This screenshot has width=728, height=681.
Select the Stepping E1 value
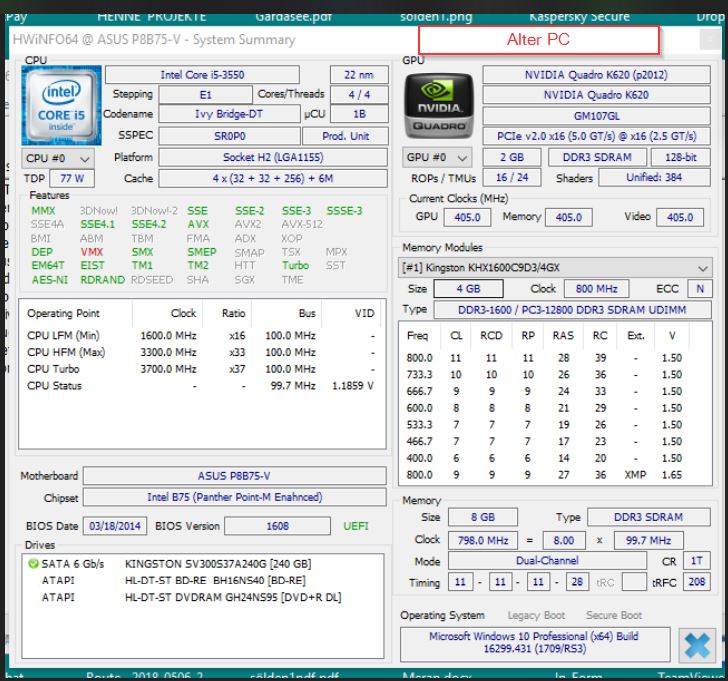[206, 95]
